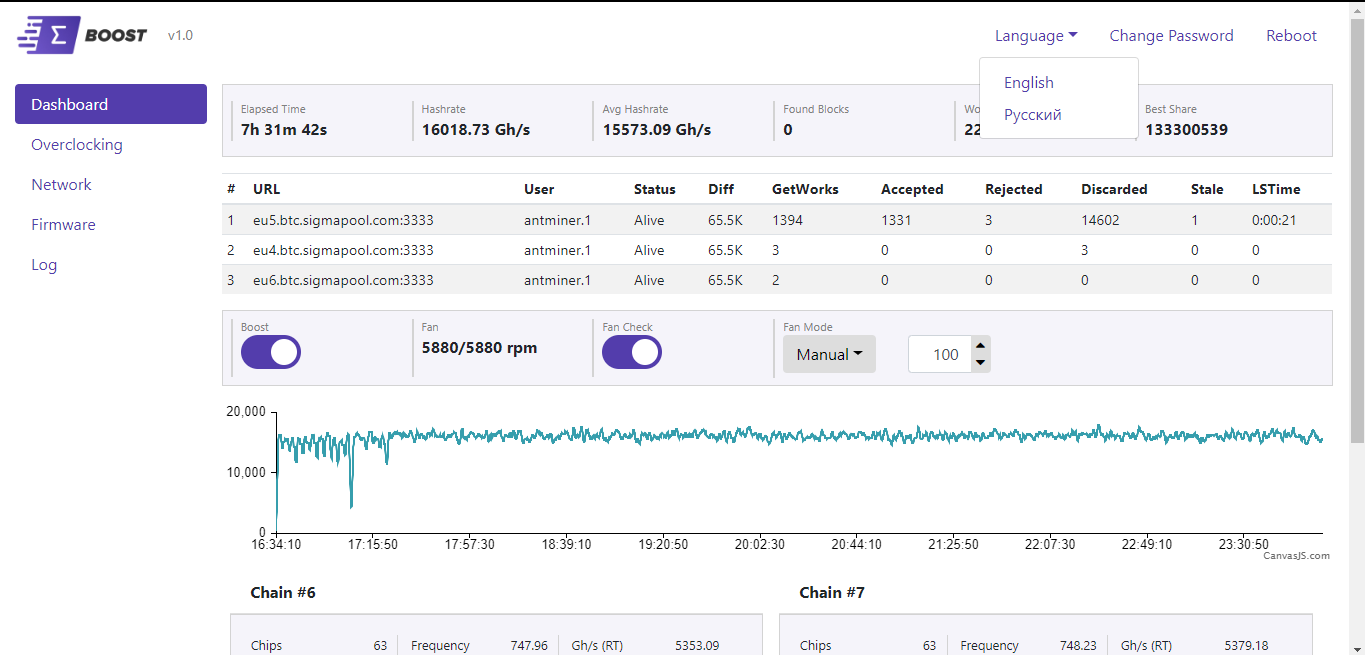The width and height of the screenshot is (1365, 655).
Task: Open the Fan Mode Manual dropdown
Action: (829, 354)
